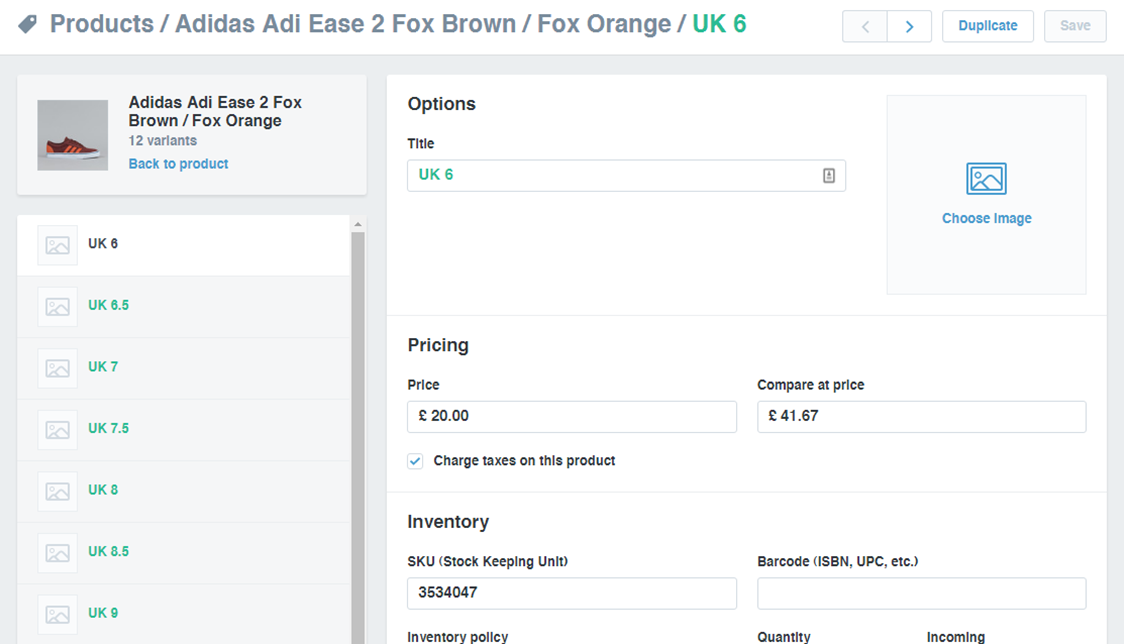This screenshot has width=1124, height=644.
Task: Open Products breadcrumb link
Action: [102, 24]
